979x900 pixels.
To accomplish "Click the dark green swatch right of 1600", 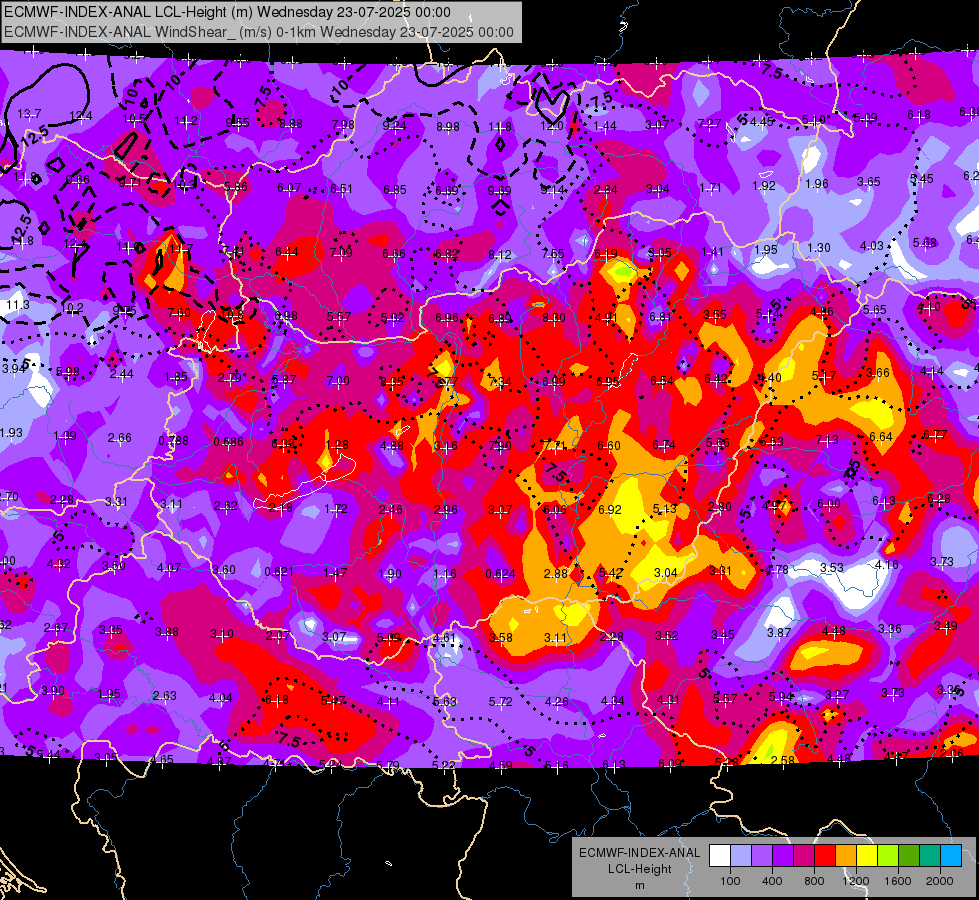I will (x=908, y=856).
